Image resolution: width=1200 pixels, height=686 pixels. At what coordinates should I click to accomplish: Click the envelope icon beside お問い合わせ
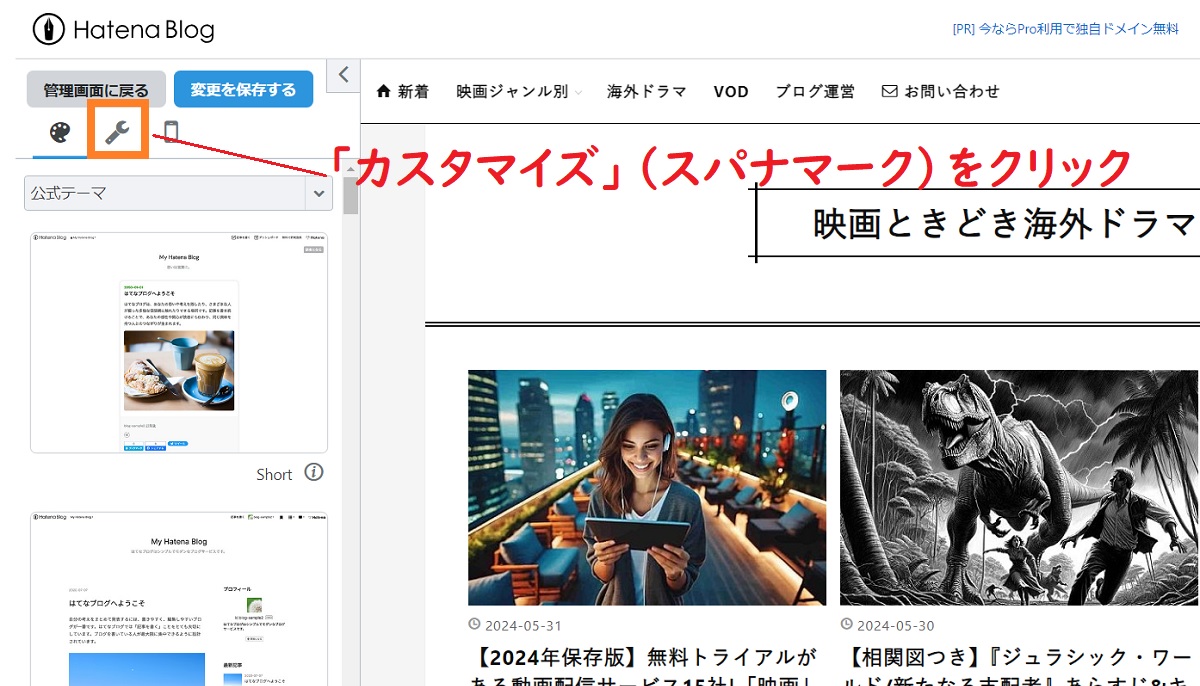click(888, 91)
